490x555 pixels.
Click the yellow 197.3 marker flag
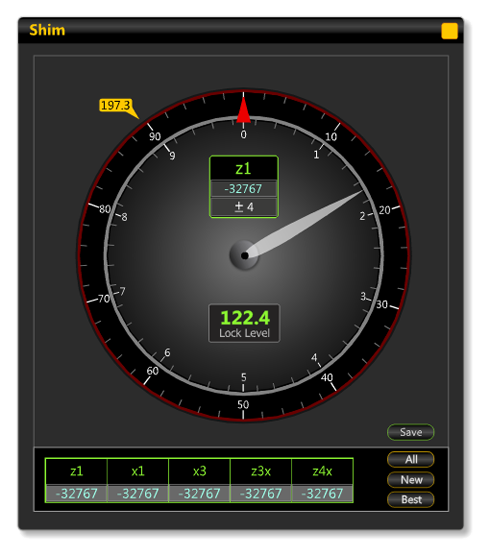[x=115, y=105]
